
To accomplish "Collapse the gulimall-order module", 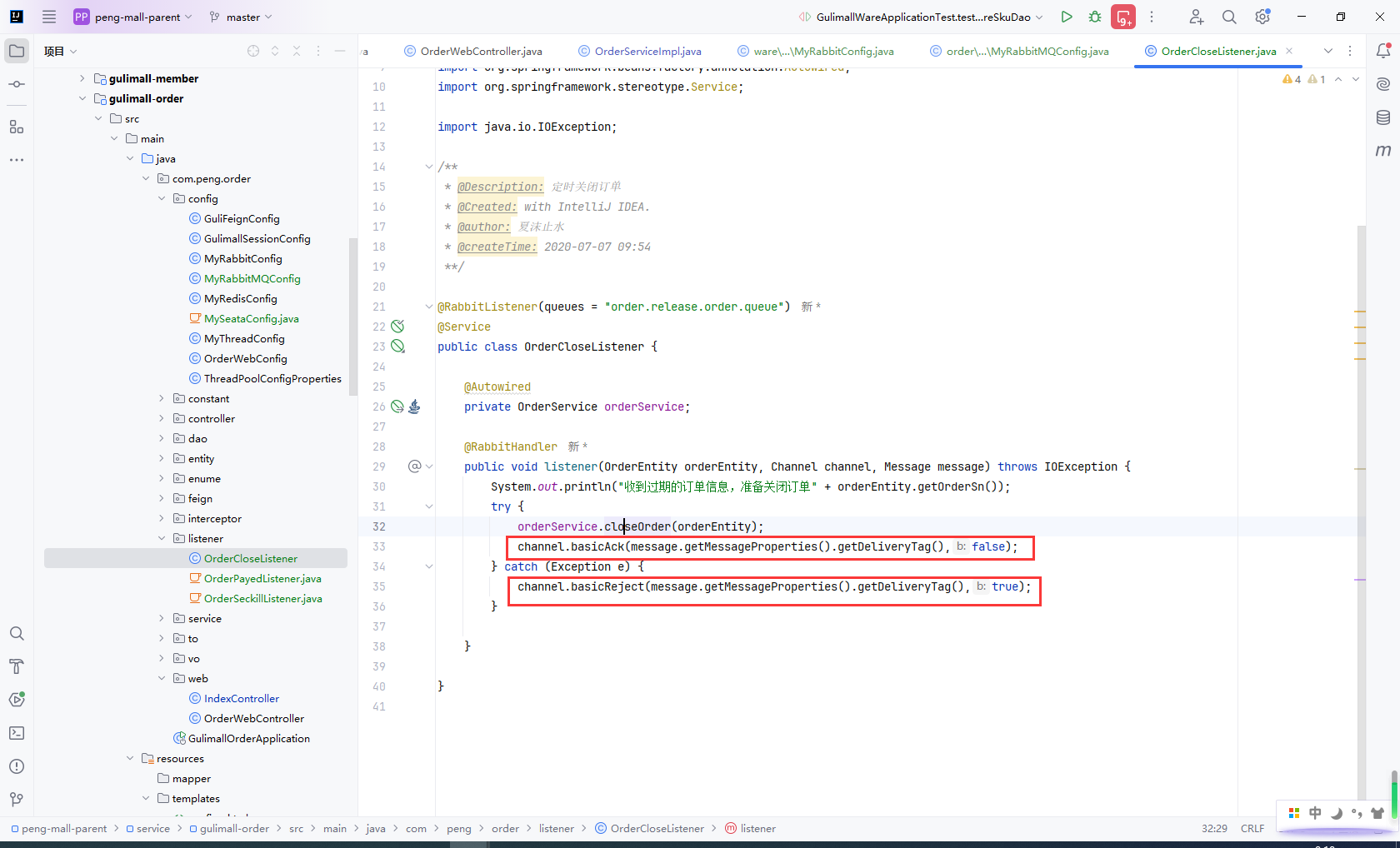I will [x=82, y=98].
